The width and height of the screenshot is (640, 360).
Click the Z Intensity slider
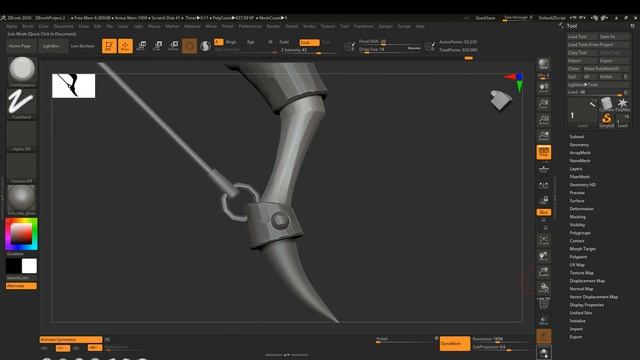309,50
